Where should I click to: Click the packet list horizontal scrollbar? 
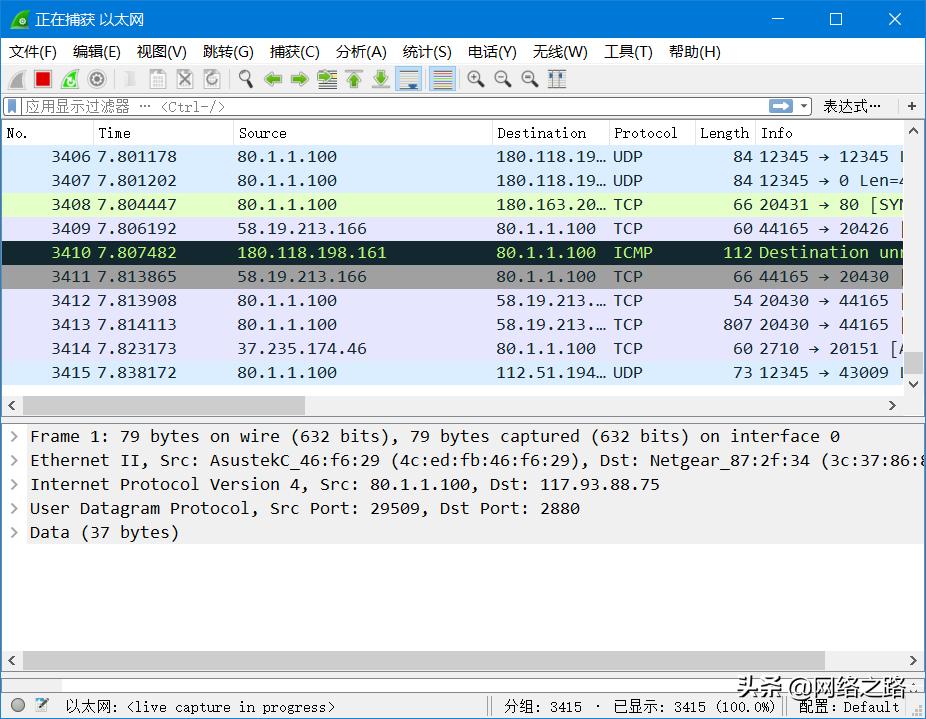164,405
